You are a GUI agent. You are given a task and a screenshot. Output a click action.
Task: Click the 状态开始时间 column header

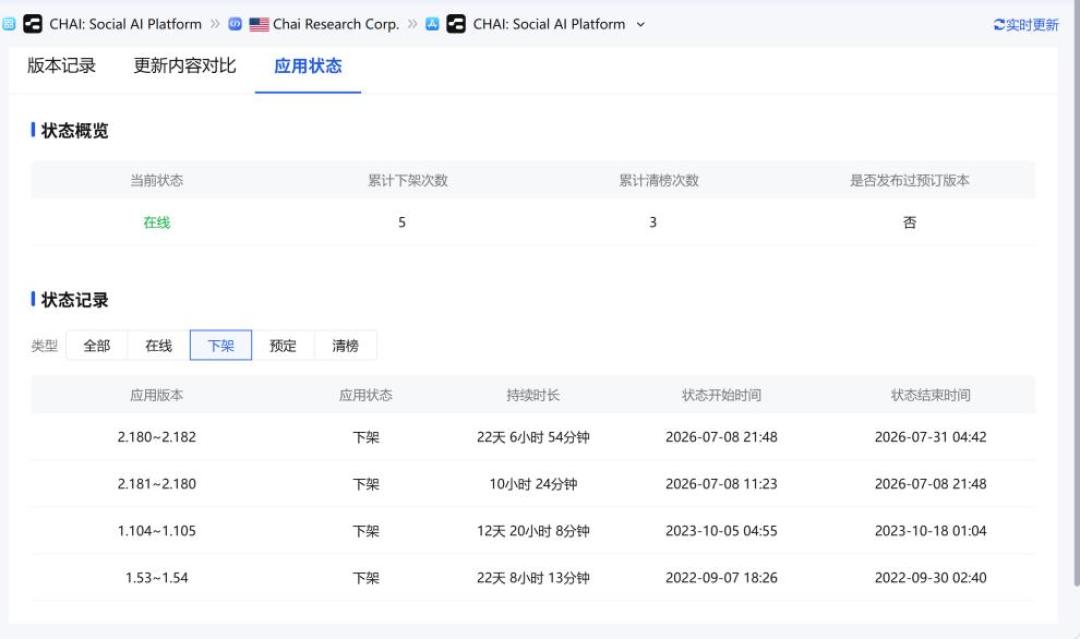(721, 395)
